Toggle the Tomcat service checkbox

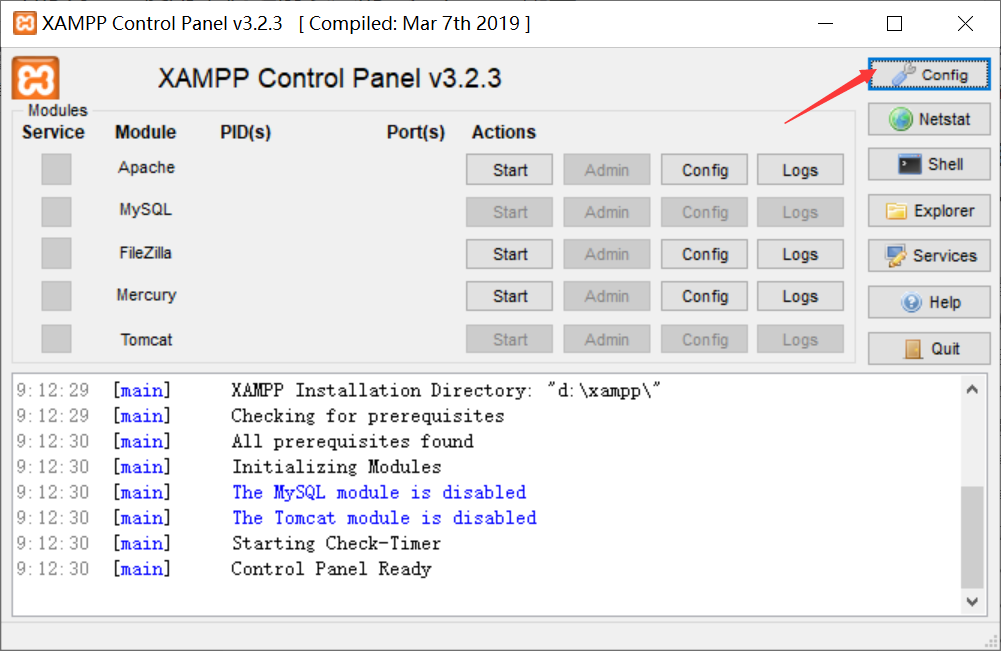tap(56, 338)
